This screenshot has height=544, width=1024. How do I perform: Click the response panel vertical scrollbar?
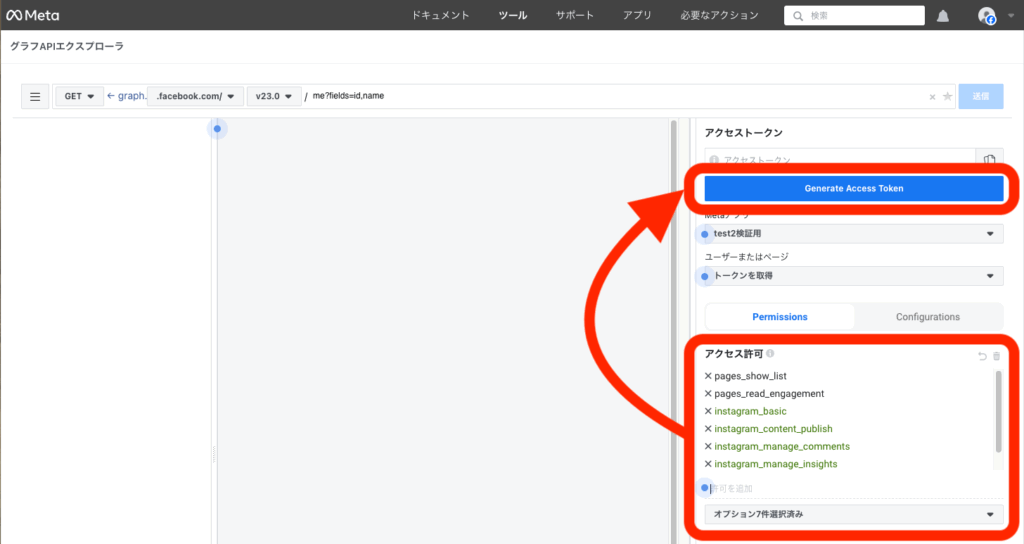tap(674, 331)
